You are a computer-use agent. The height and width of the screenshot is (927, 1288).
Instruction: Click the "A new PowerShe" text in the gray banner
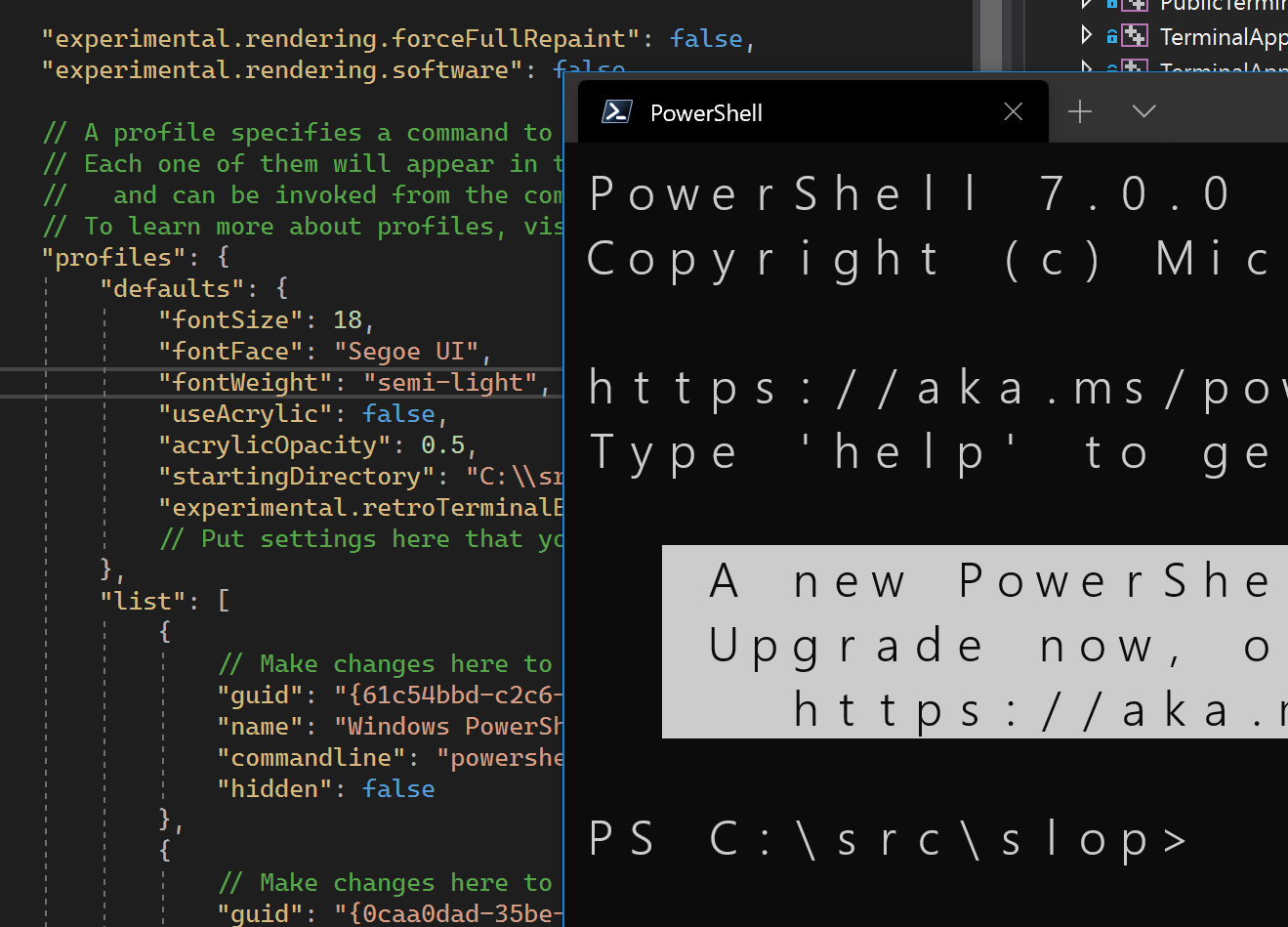click(x=989, y=582)
